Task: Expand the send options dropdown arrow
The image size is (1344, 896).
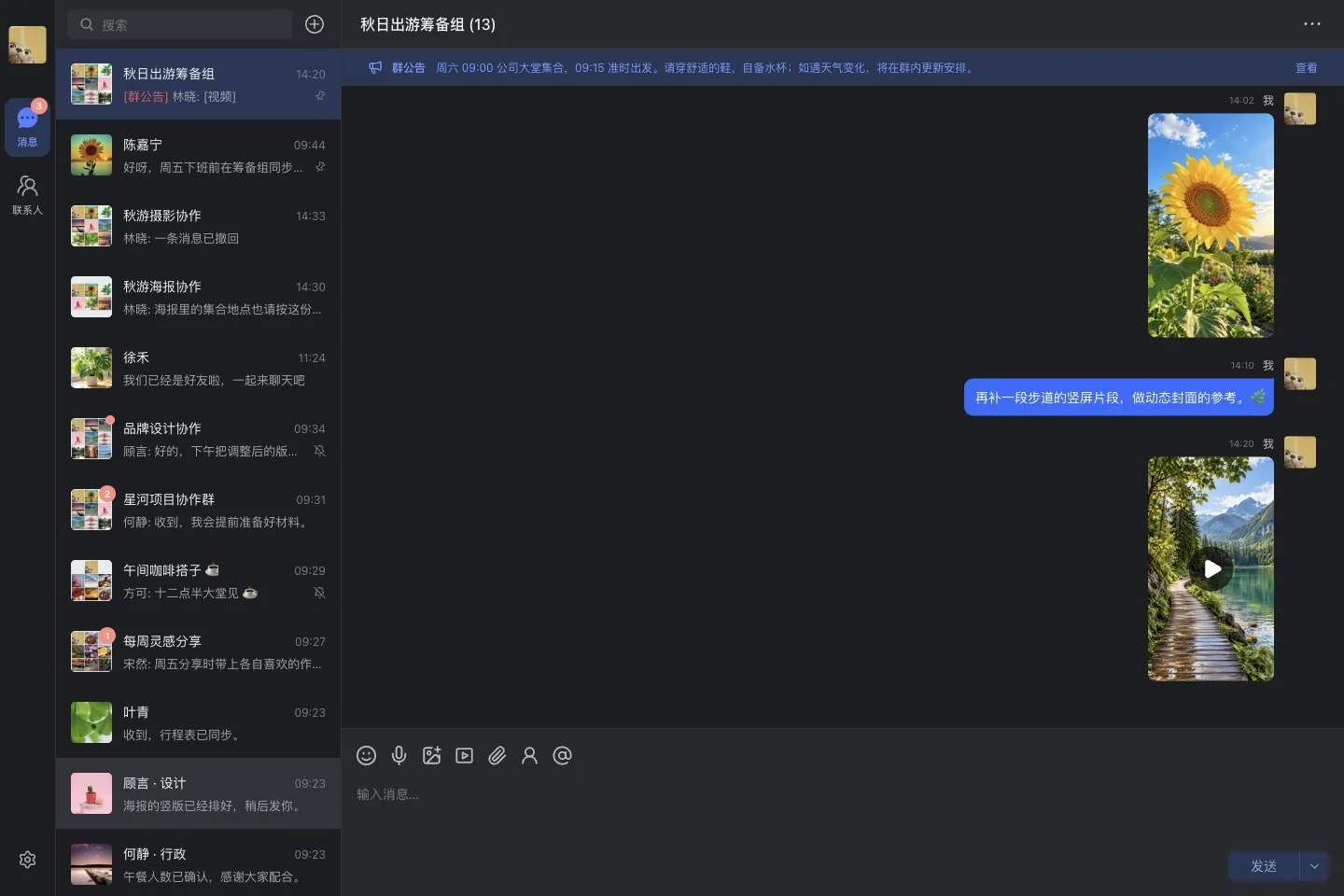Action: (x=1314, y=866)
